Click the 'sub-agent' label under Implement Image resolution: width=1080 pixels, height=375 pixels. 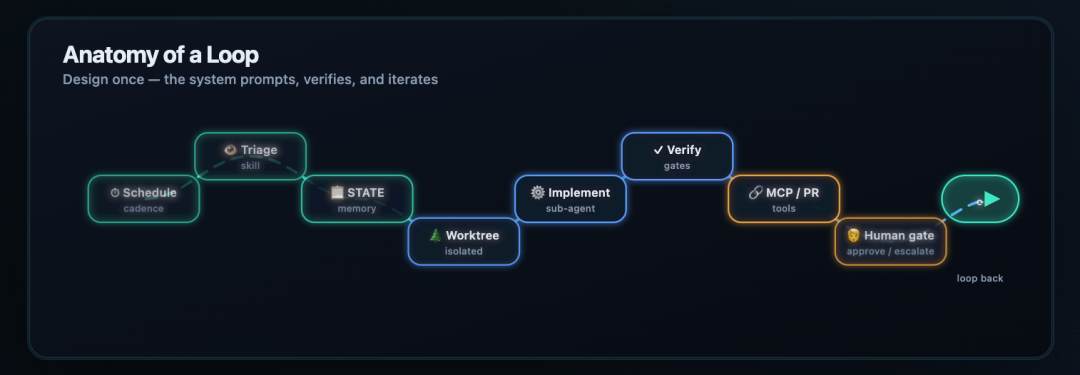(x=570, y=209)
